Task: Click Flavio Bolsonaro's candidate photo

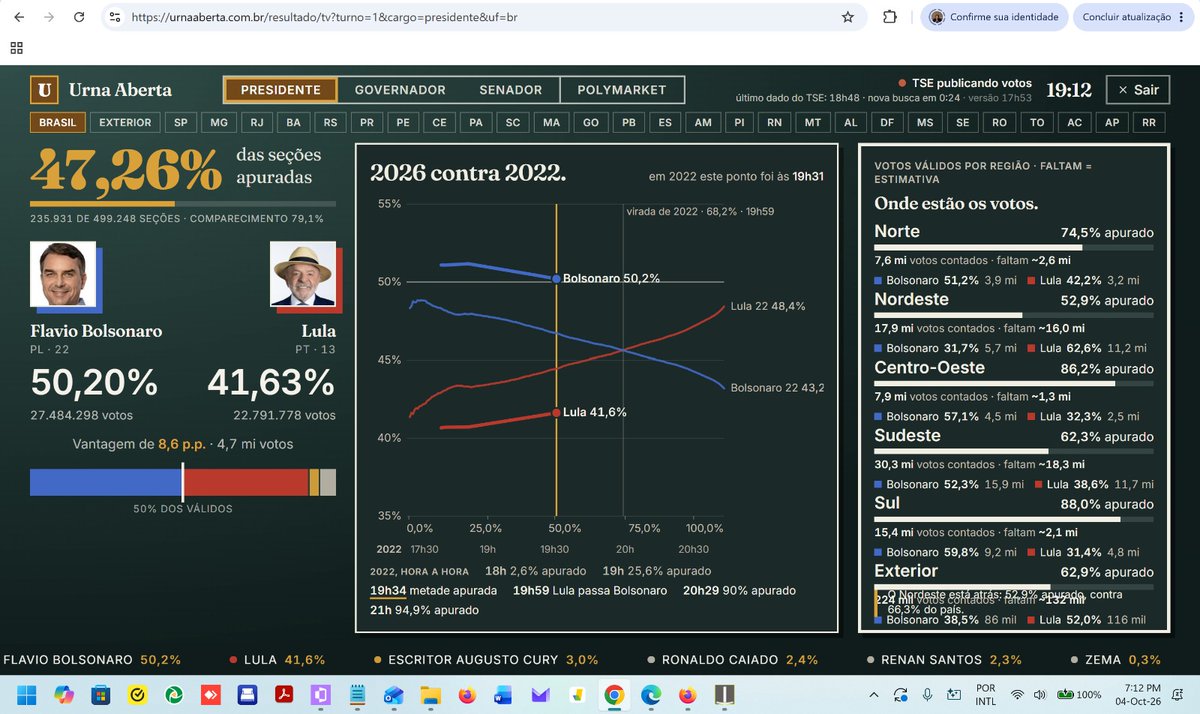Action: [x=61, y=273]
